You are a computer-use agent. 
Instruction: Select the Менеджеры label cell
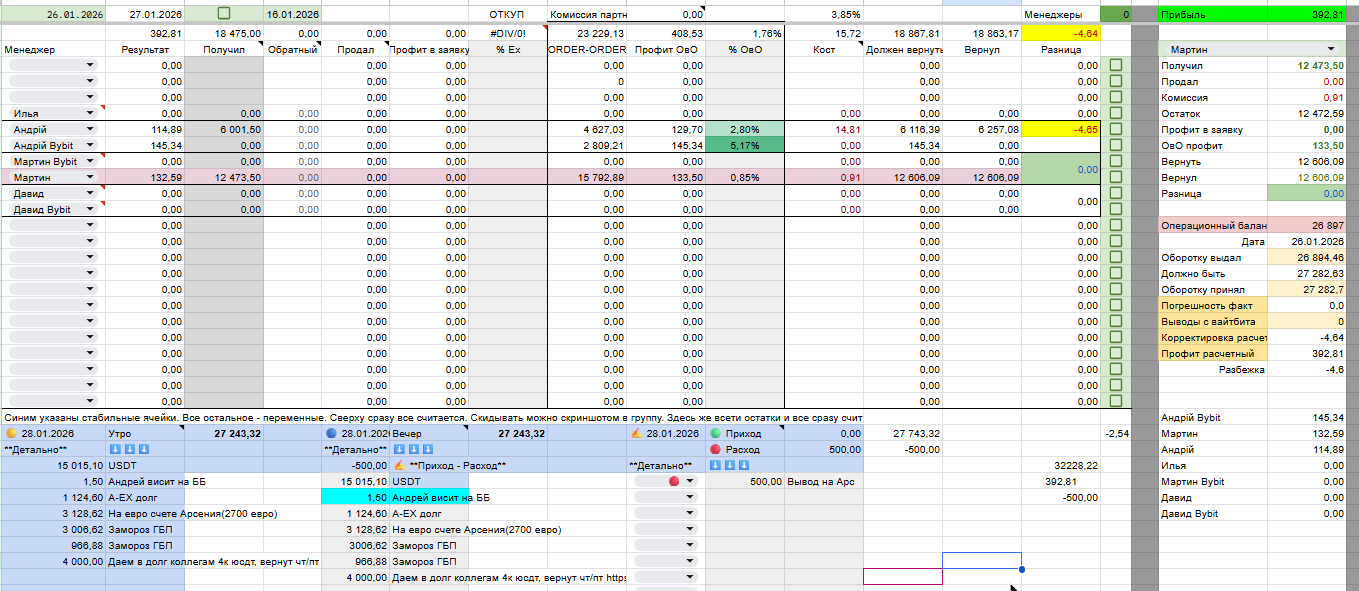[1061, 14]
